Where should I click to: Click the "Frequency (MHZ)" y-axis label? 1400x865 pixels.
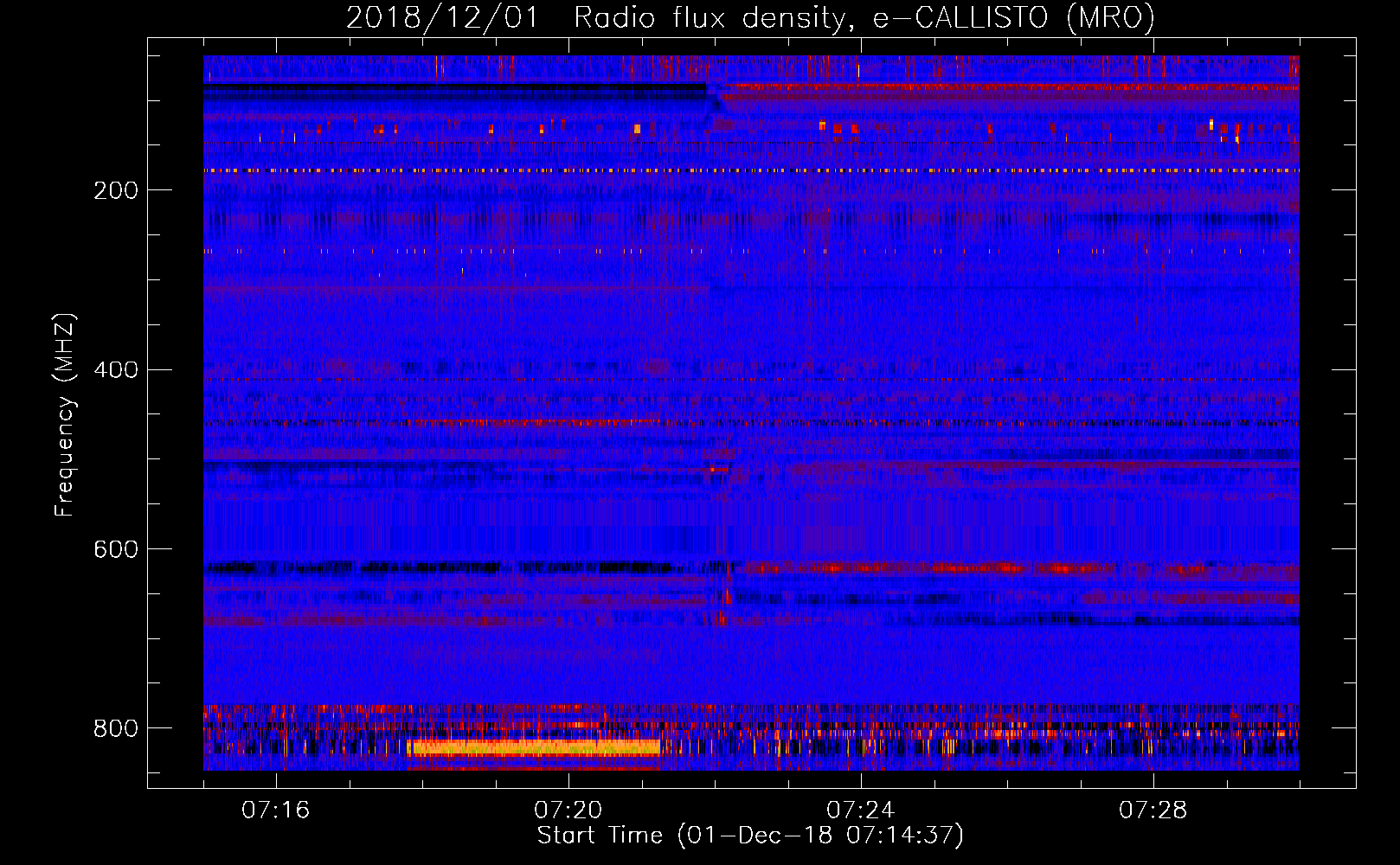[x=65, y=415]
